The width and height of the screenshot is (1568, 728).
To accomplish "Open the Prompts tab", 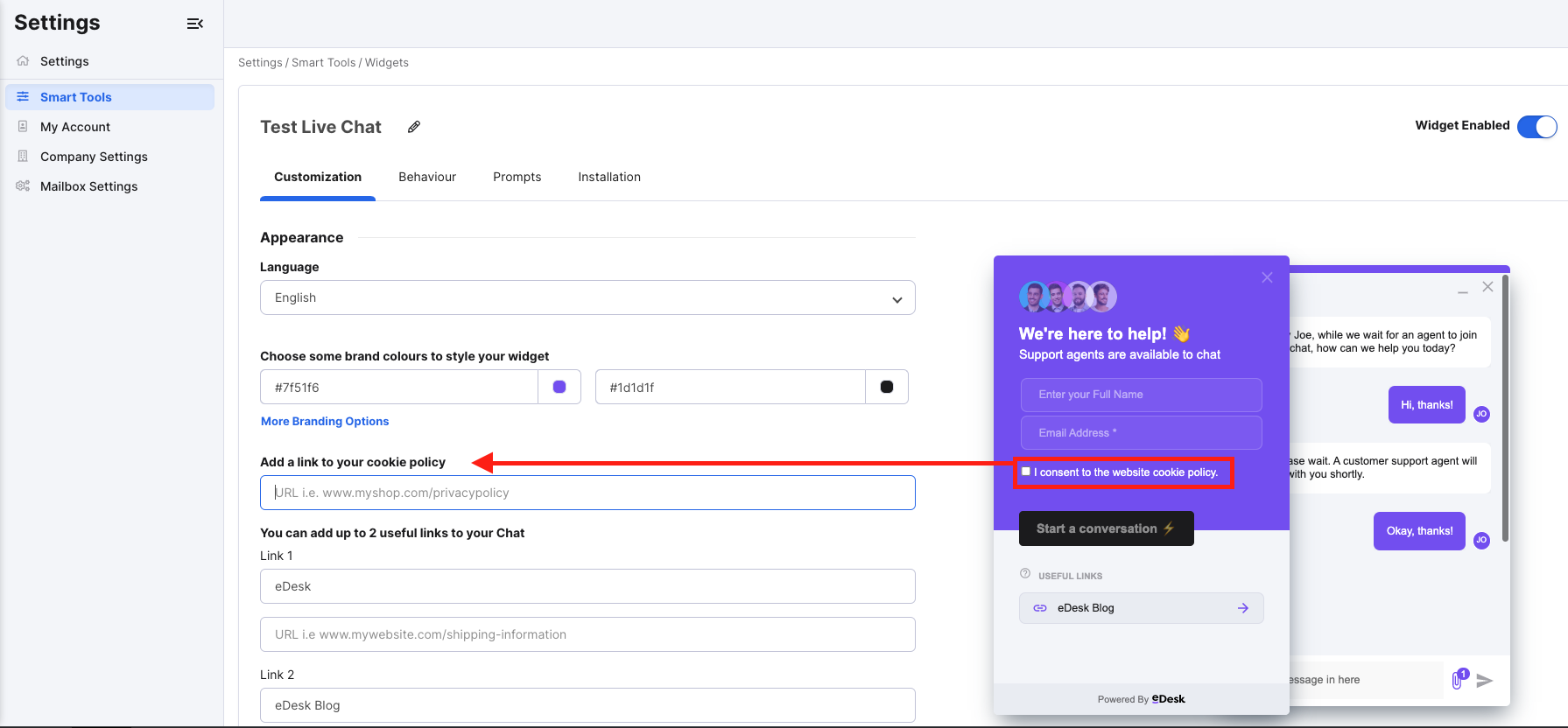I will 517,177.
